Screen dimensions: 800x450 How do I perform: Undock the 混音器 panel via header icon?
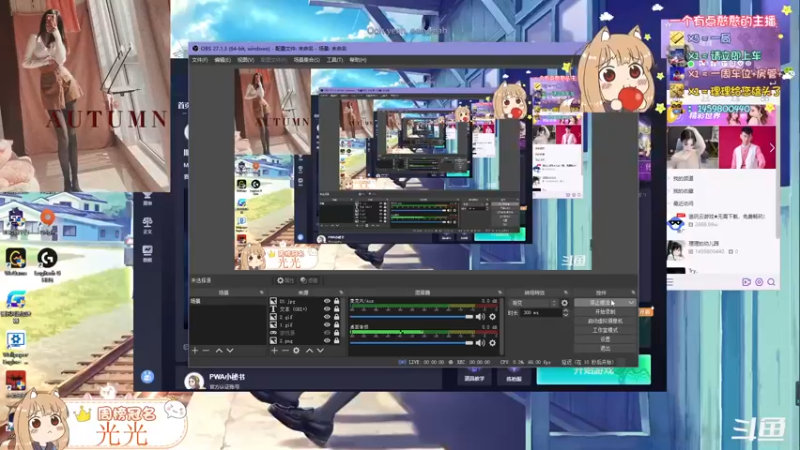point(500,292)
